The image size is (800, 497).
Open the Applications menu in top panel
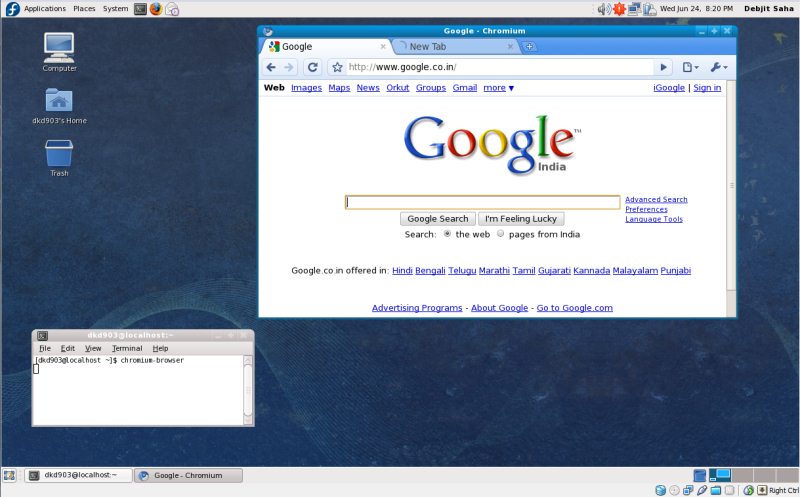44,9
